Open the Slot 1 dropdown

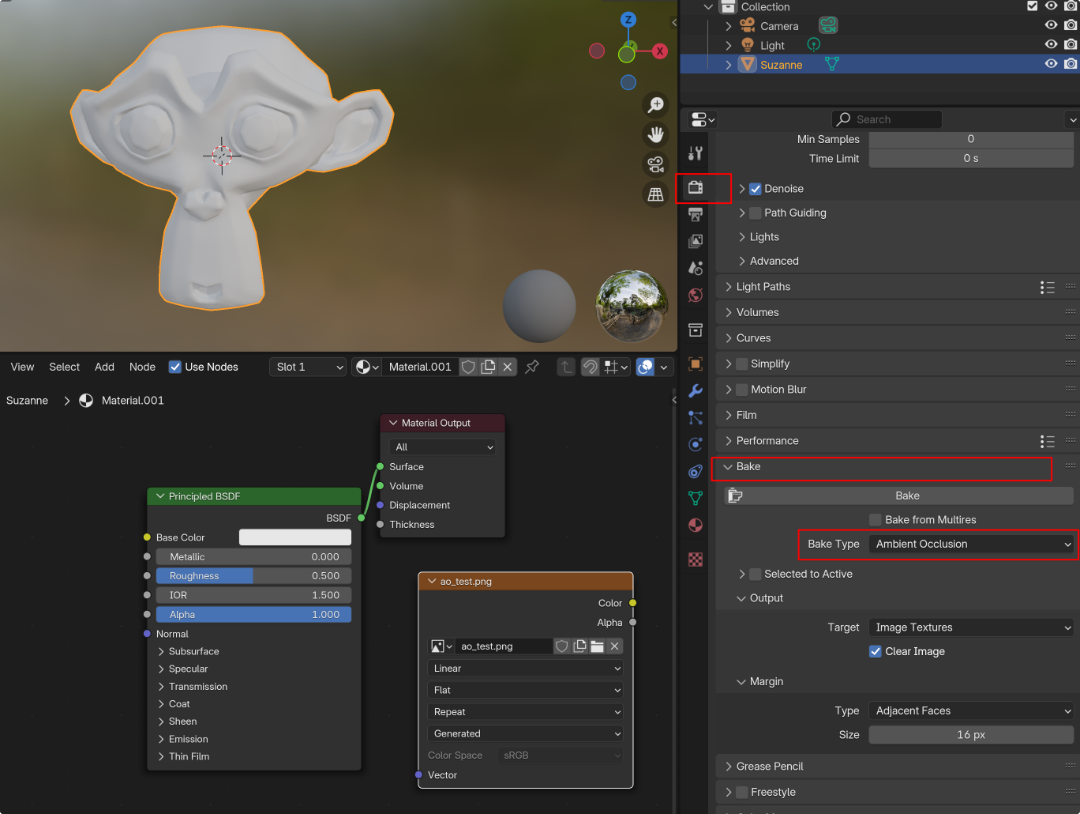pos(308,367)
